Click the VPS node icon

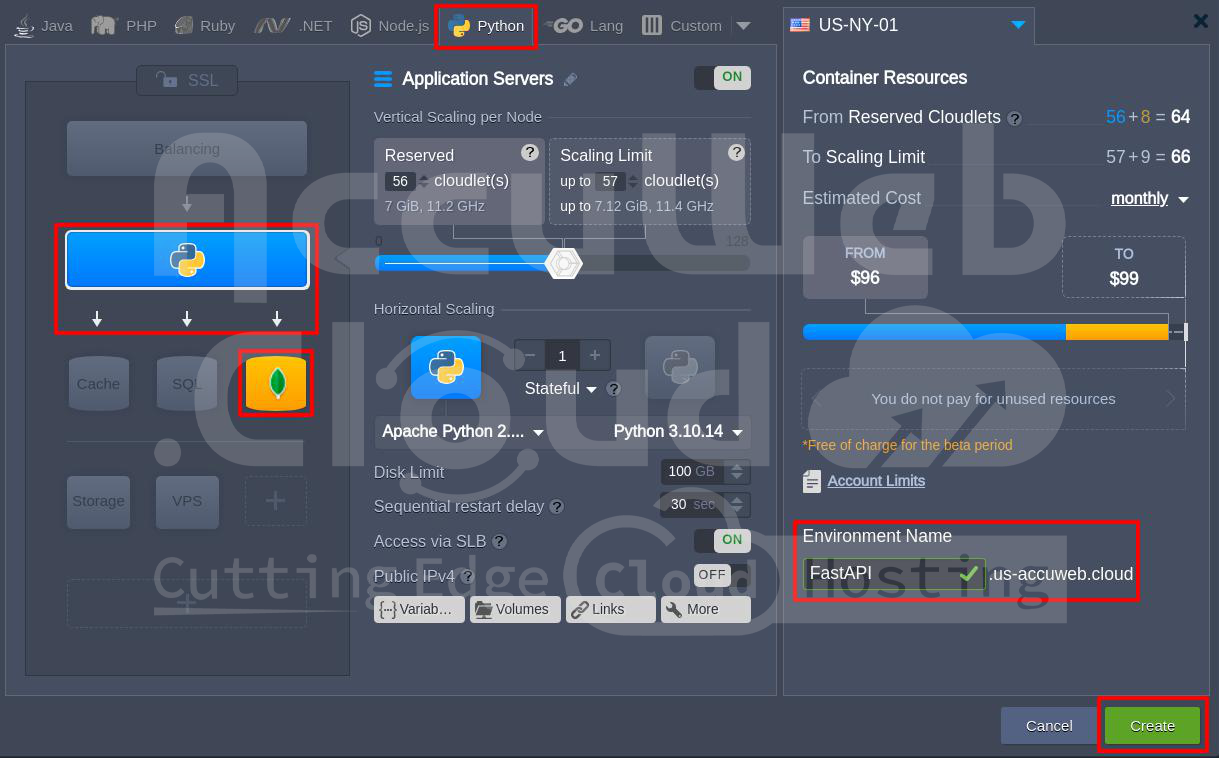click(x=187, y=501)
